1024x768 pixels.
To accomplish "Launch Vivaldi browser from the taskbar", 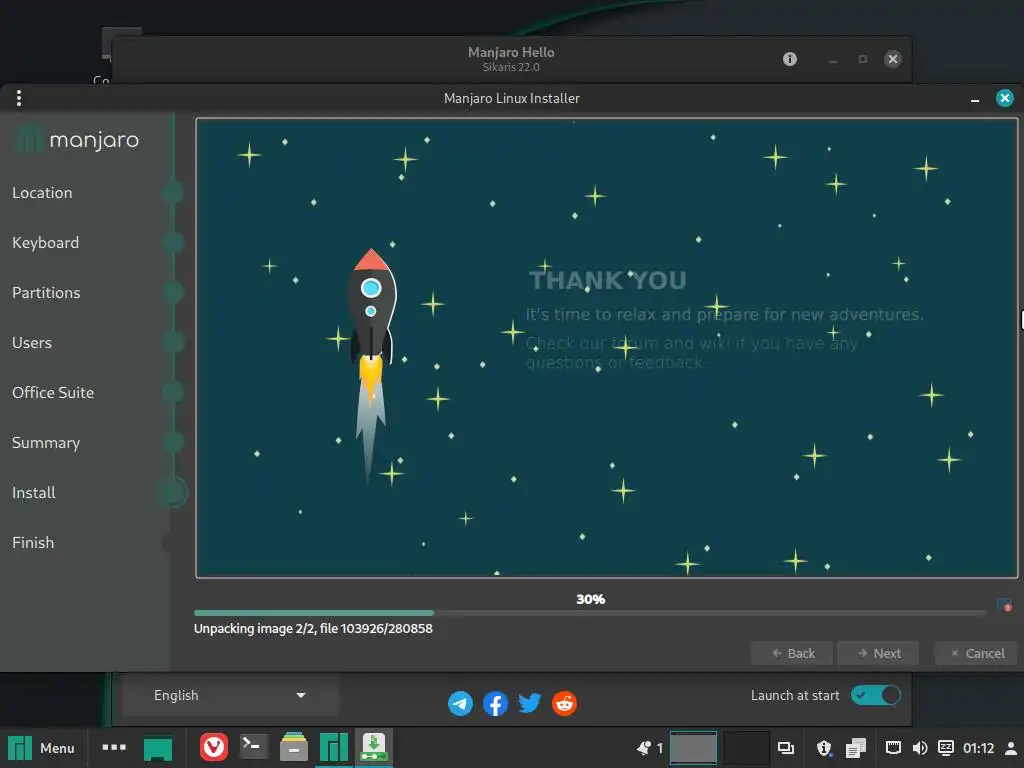I will (214, 748).
